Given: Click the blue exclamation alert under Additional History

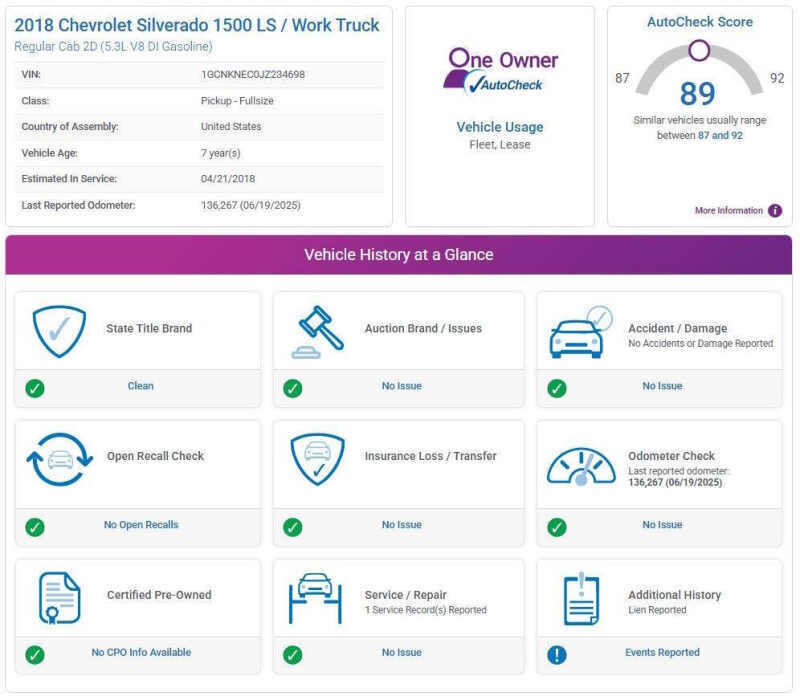Looking at the screenshot, I should [x=557, y=655].
